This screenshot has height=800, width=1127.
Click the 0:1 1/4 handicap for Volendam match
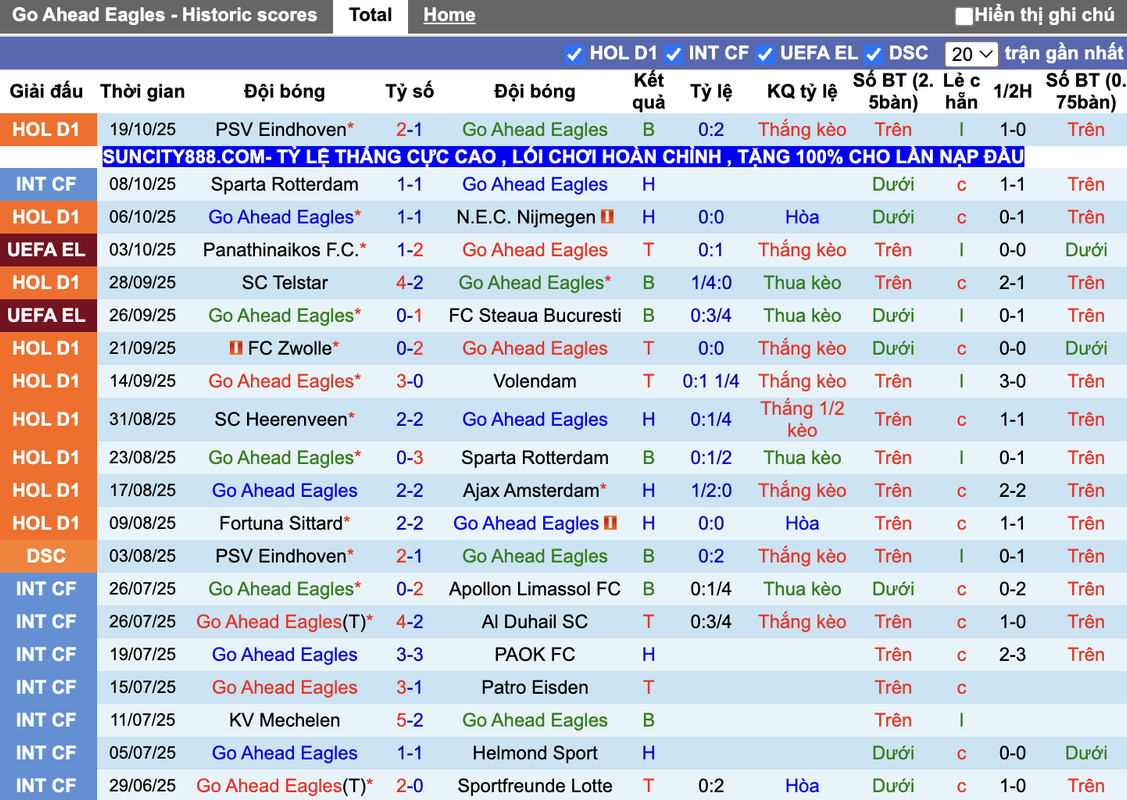[711, 381]
